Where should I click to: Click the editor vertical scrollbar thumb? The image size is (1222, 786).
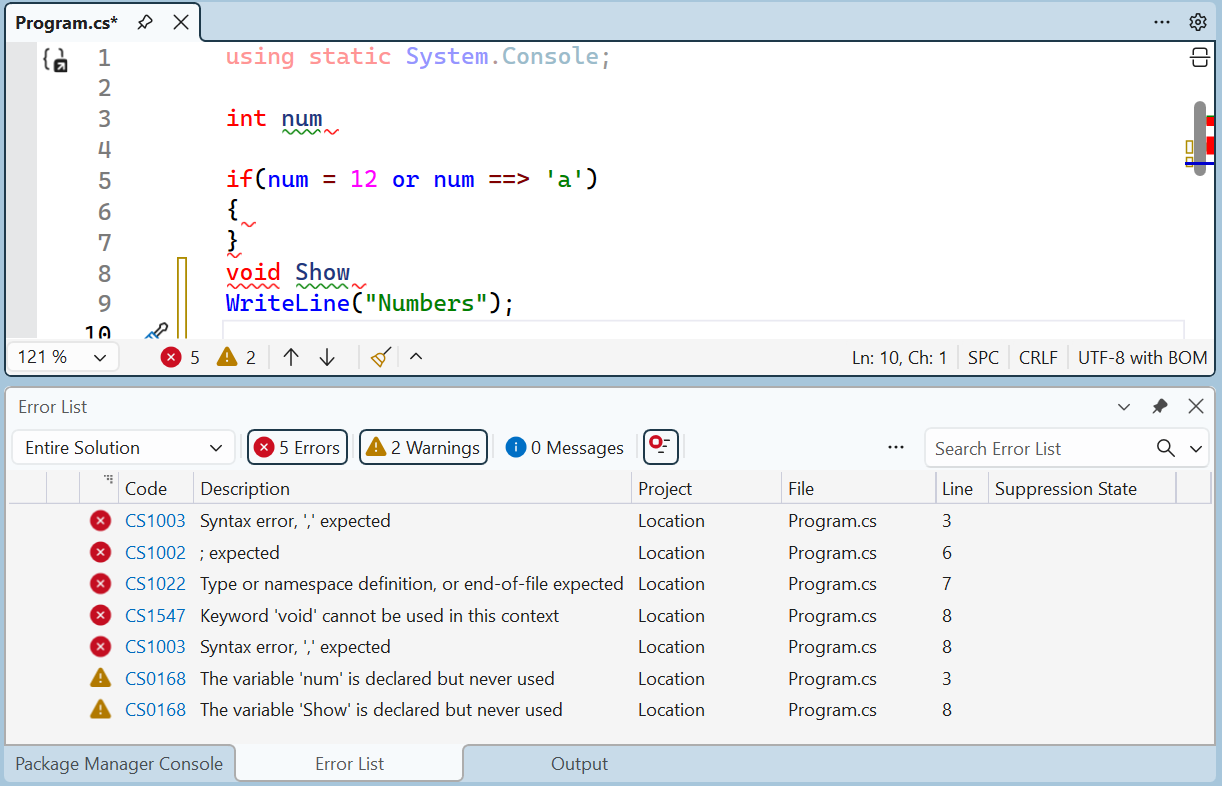[1200, 138]
